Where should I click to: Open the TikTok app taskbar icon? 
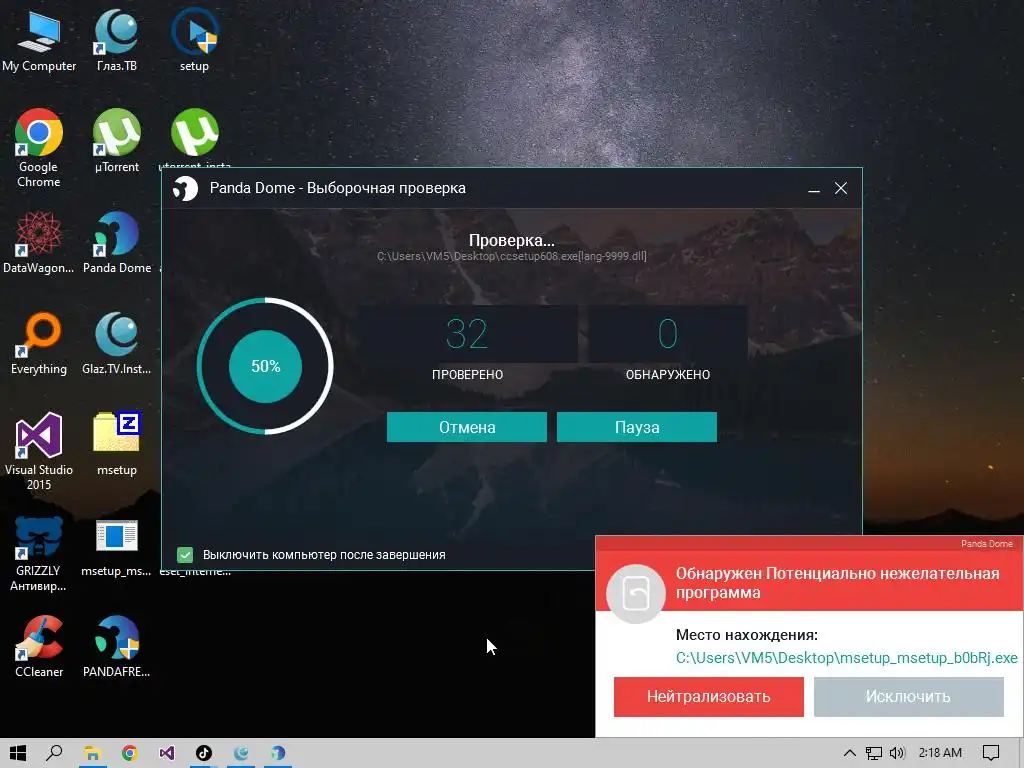pos(204,753)
